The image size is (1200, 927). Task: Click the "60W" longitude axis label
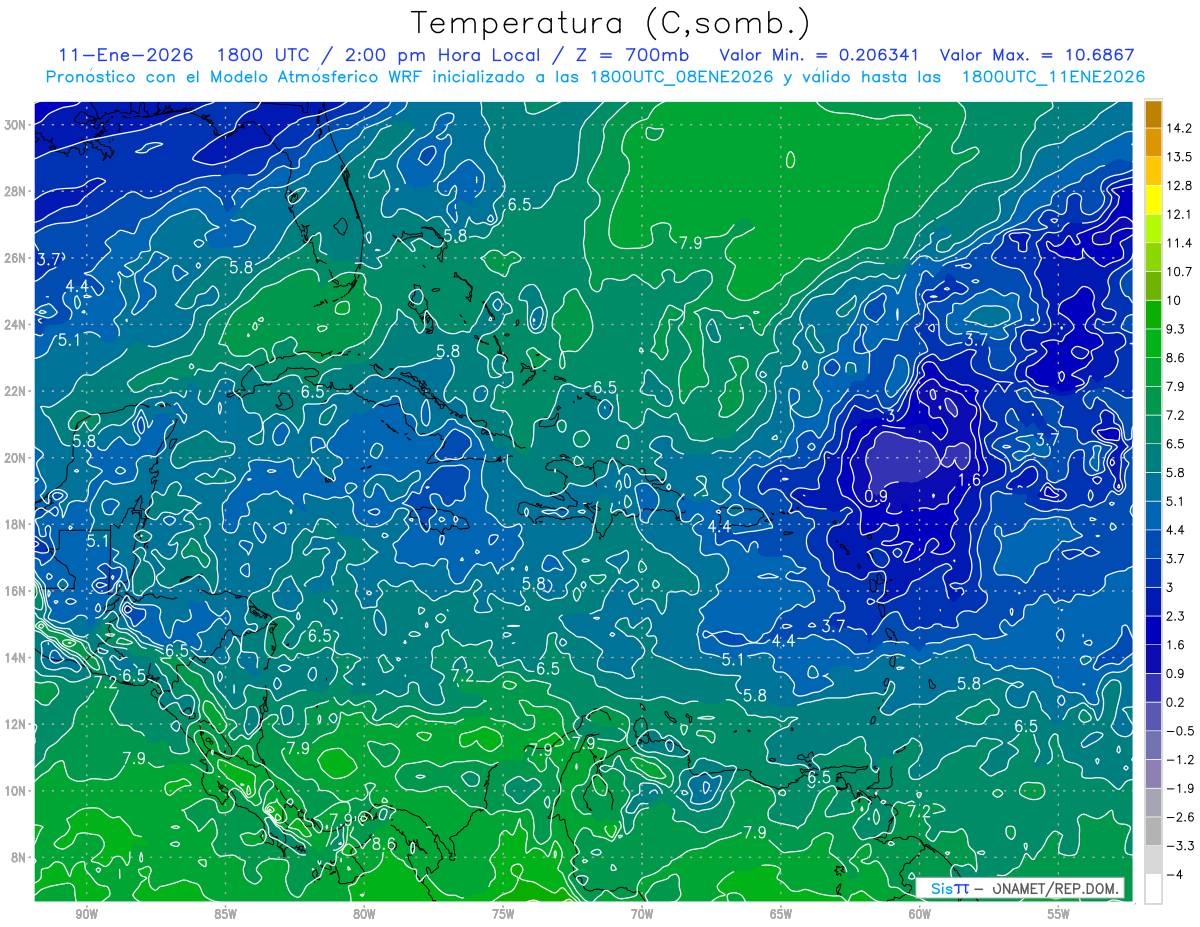point(920,914)
